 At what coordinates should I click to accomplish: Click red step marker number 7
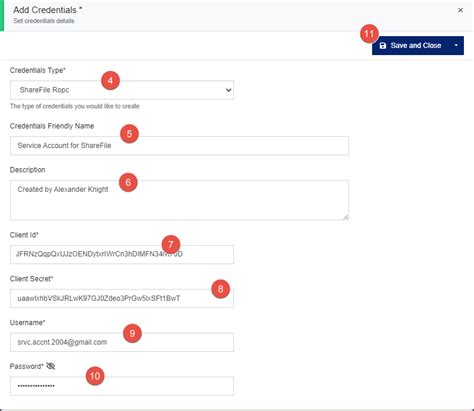(x=171, y=245)
